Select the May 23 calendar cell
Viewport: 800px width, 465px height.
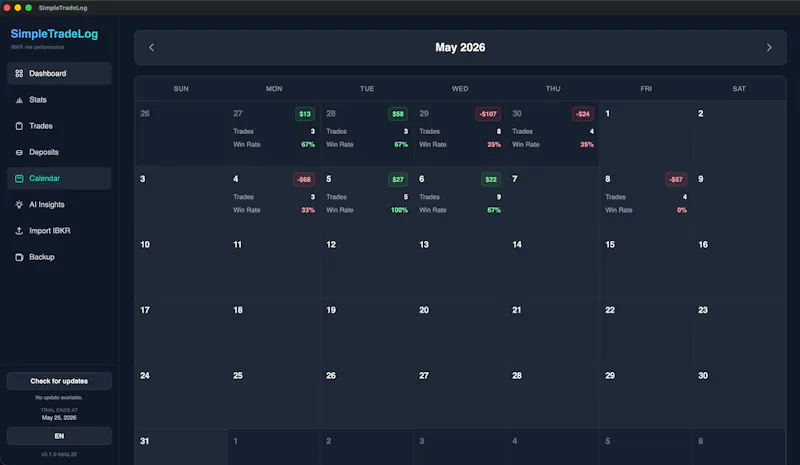(739, 329)
